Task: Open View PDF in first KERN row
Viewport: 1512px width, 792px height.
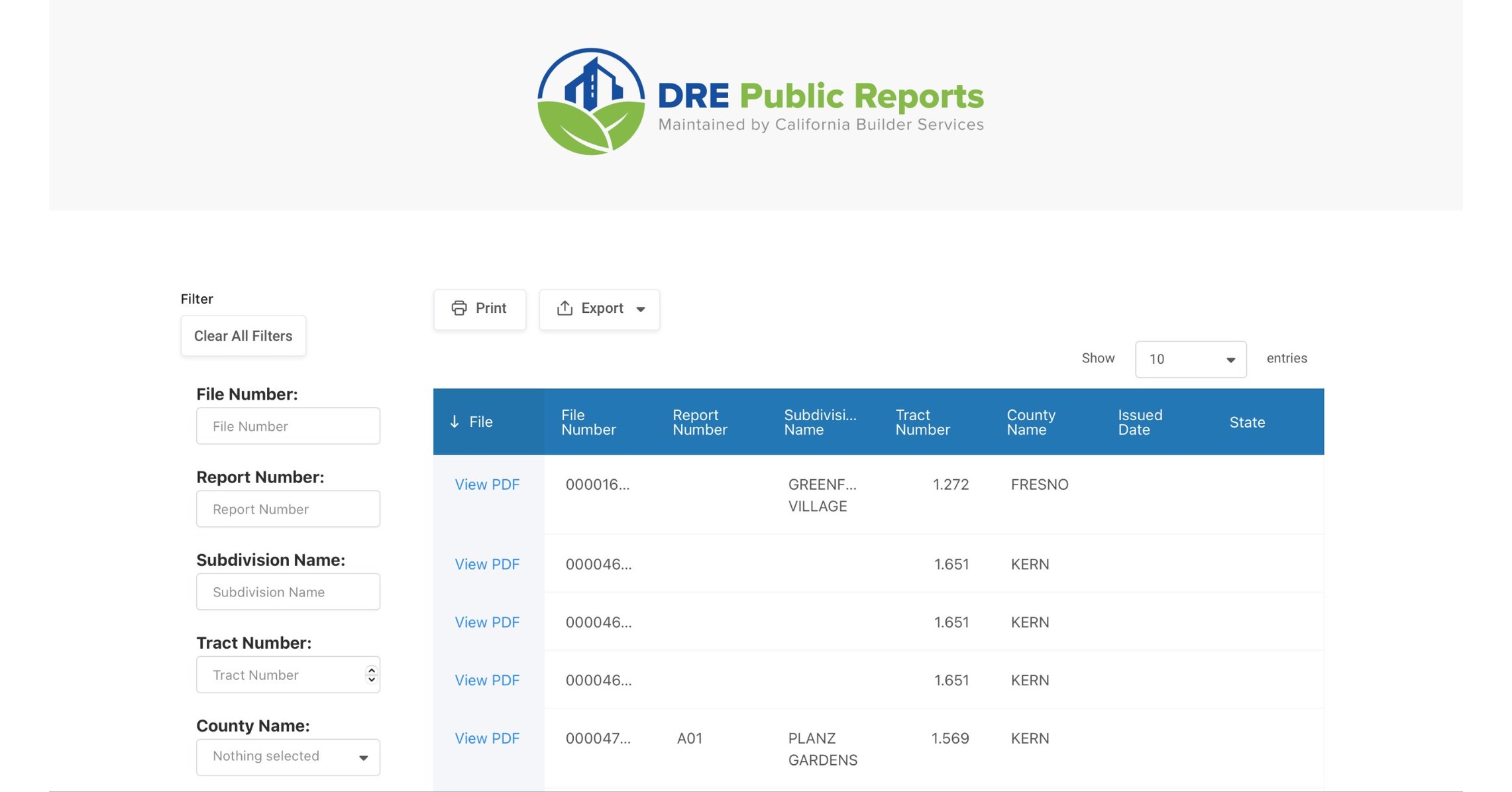Action: (x=486, y=564)
